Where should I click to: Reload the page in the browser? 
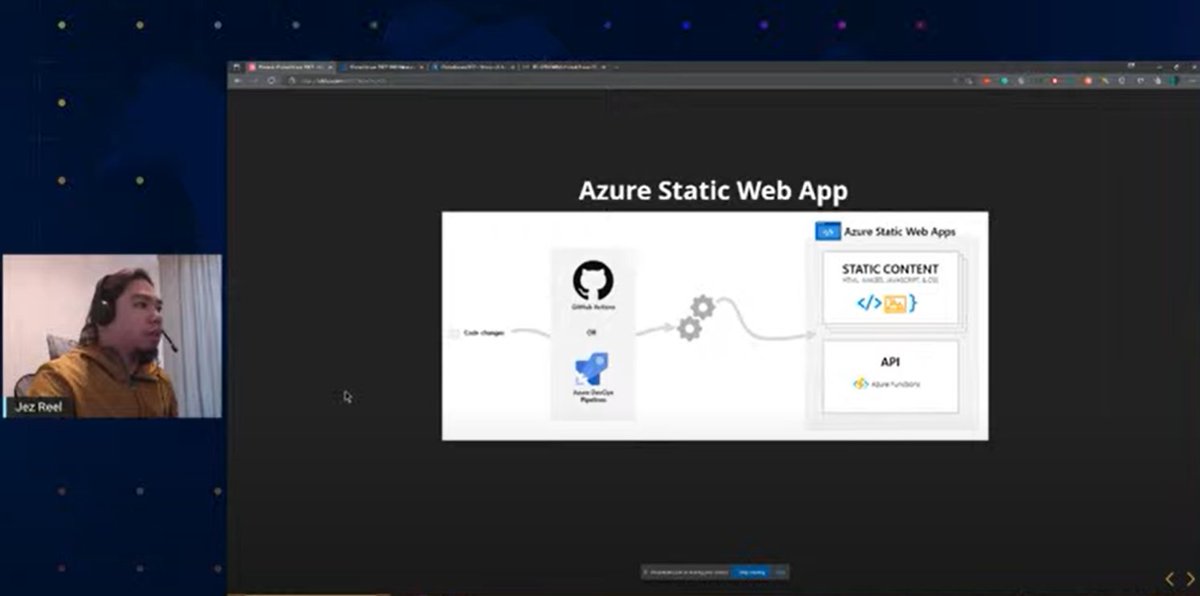(x=271, y=80)
